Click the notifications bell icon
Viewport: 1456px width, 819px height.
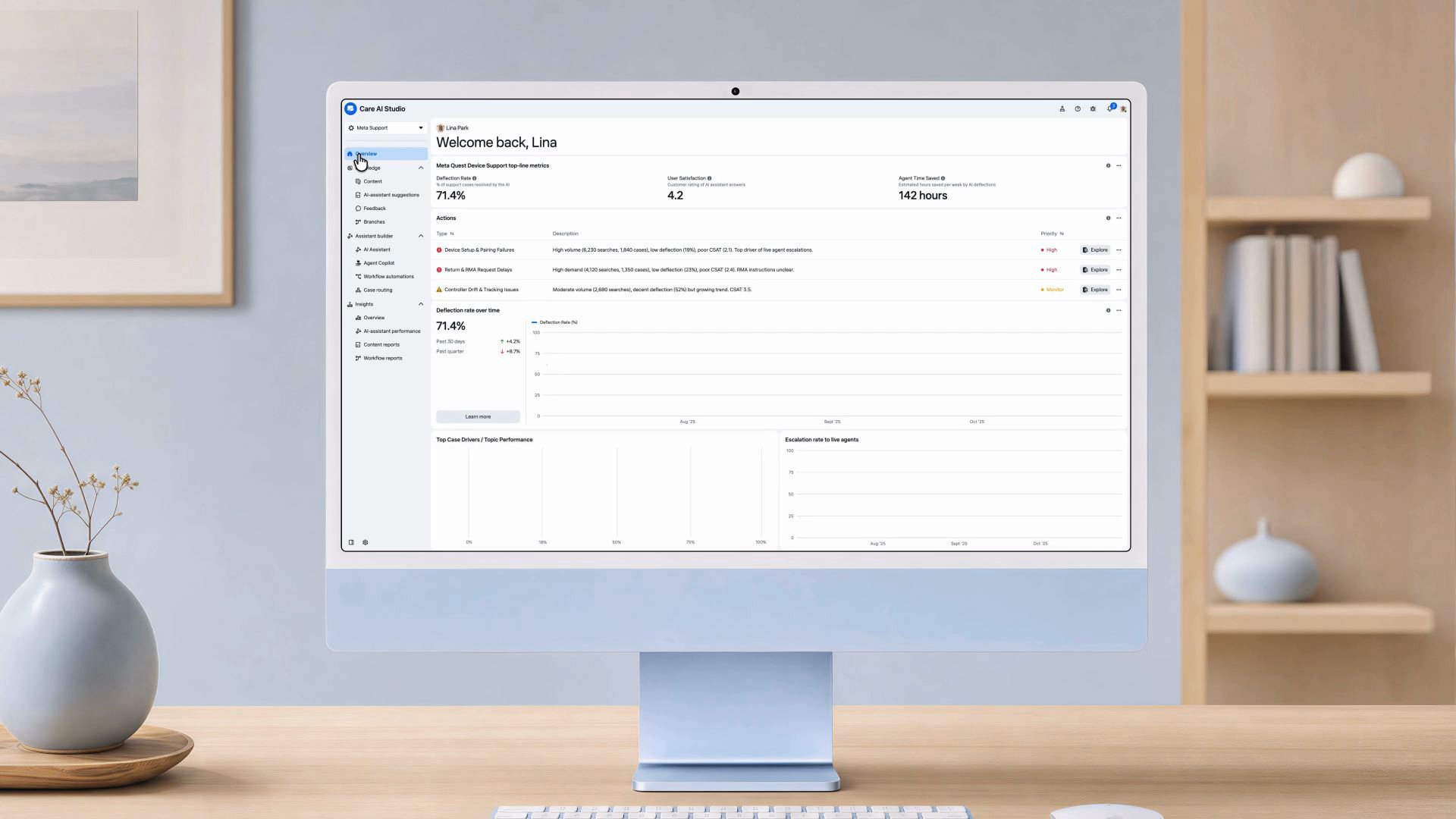click(x=1109, y=108)
